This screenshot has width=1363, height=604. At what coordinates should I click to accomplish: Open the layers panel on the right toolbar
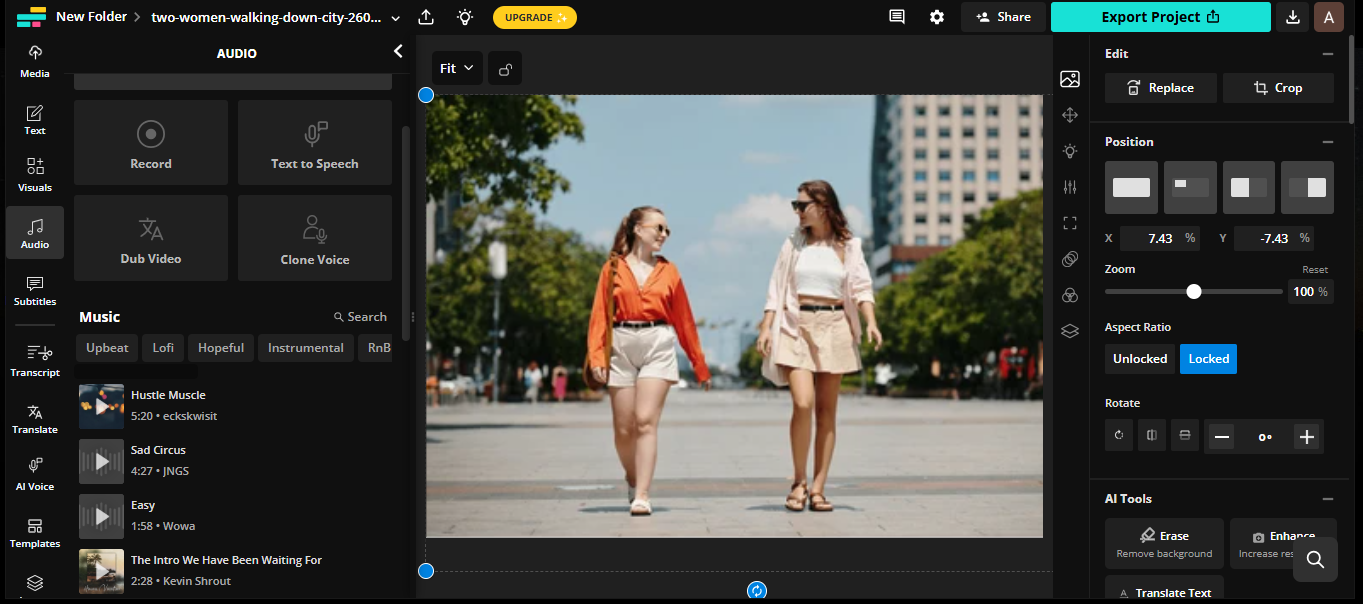coord(1069,331)
